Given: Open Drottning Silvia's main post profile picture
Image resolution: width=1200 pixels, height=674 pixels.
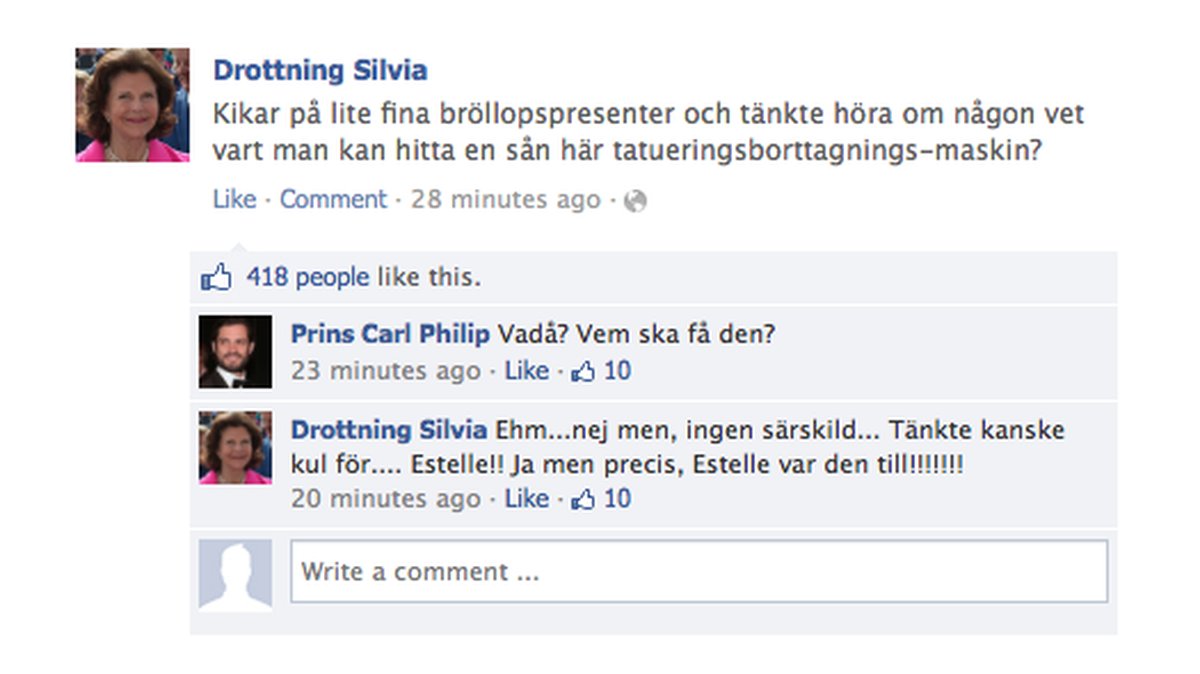Looking at the screenshot, I should pyautogui.click(x=132, y=104).
